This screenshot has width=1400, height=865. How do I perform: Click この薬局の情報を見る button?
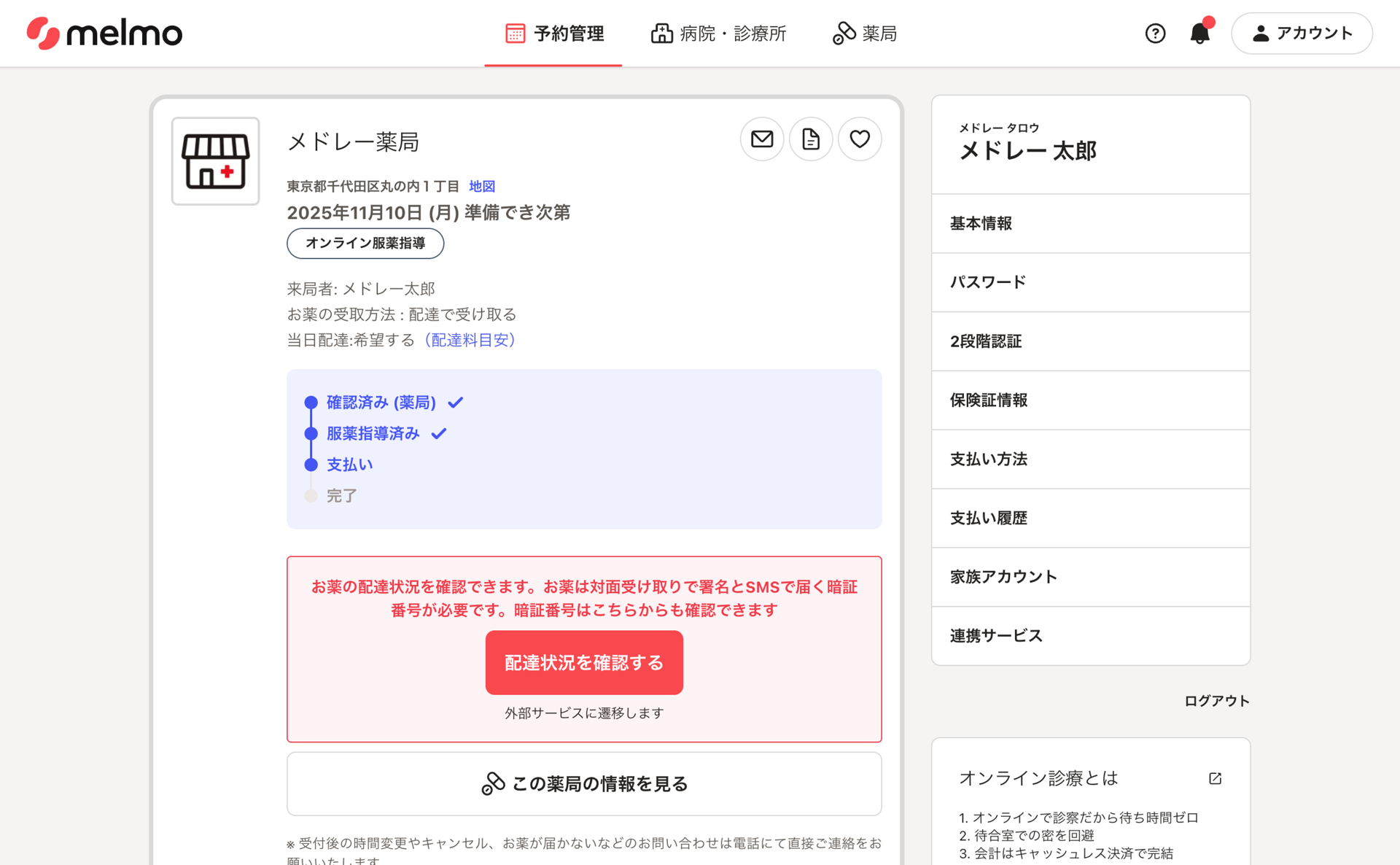(584, 783)
